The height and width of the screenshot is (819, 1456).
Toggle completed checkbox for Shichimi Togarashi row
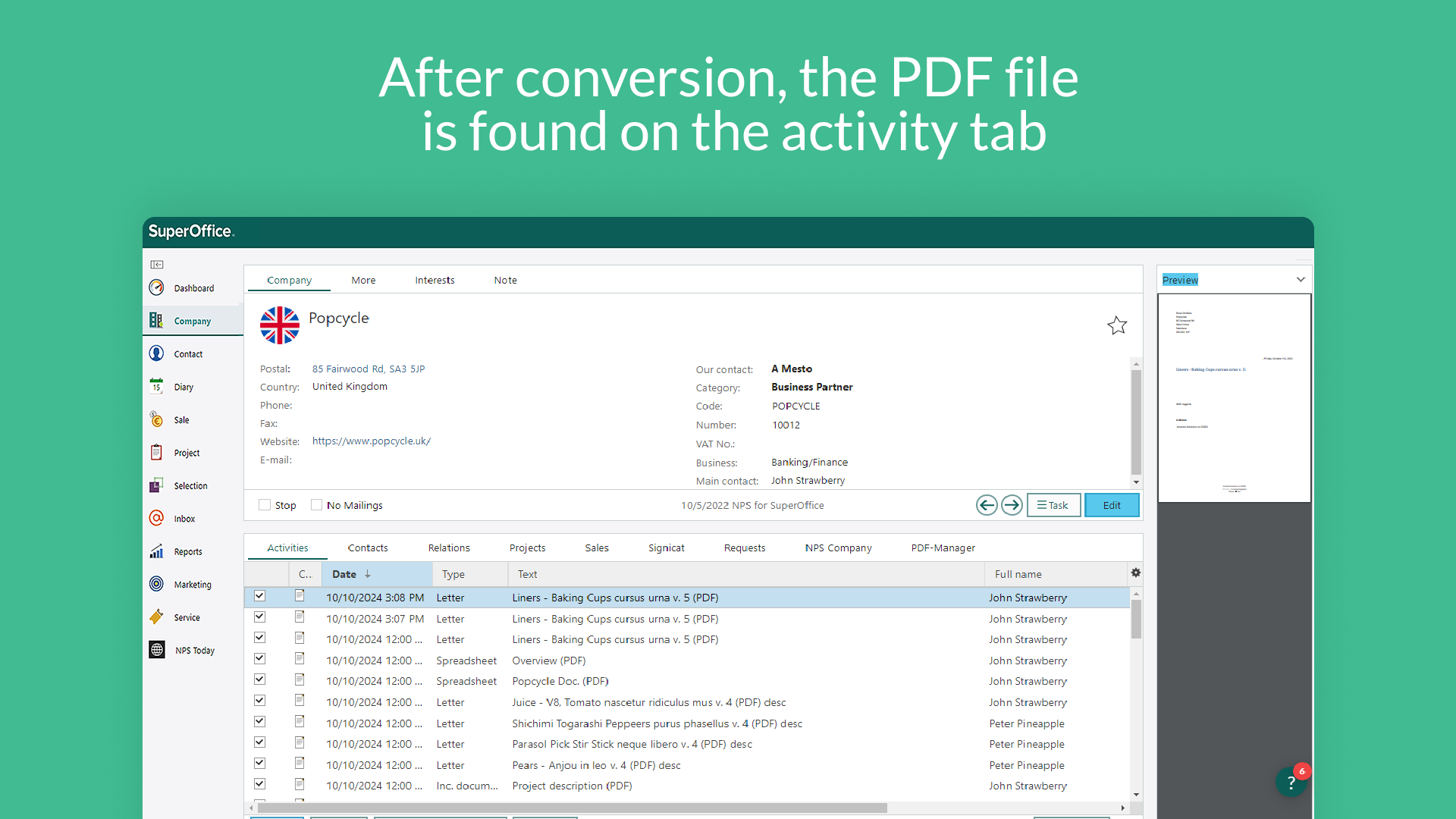click(x=259, y=722)
